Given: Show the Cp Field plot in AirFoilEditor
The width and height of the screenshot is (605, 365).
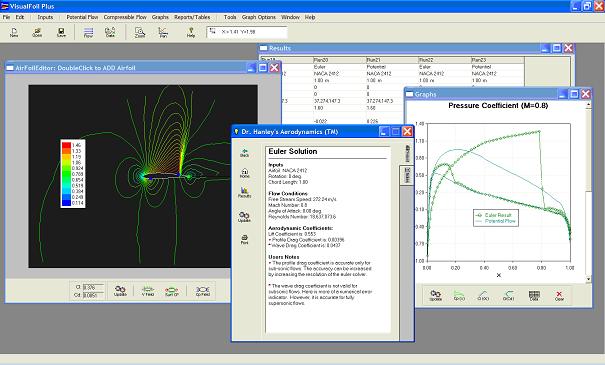Looking at the screenshot, I should 203,291.
